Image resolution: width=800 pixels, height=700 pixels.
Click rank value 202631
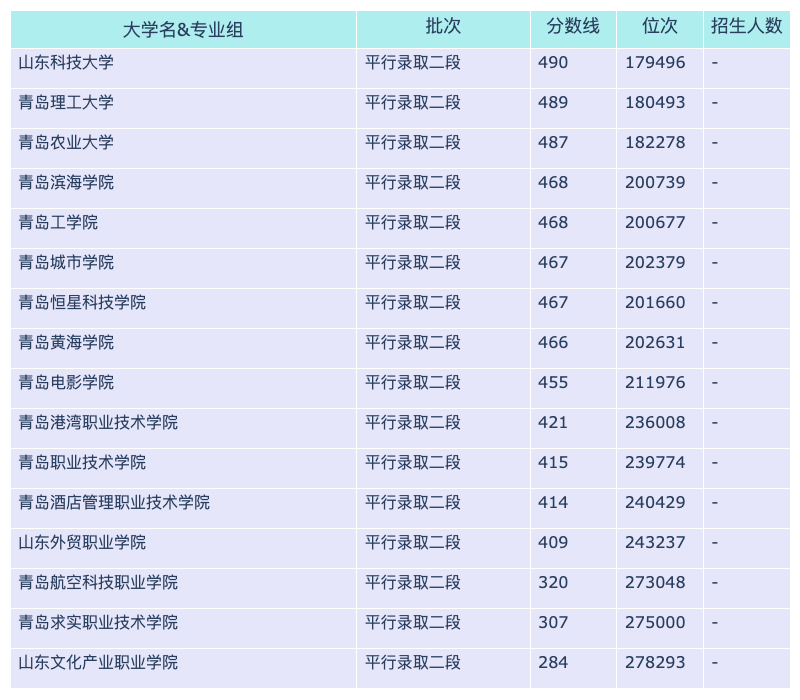point(655,342)
